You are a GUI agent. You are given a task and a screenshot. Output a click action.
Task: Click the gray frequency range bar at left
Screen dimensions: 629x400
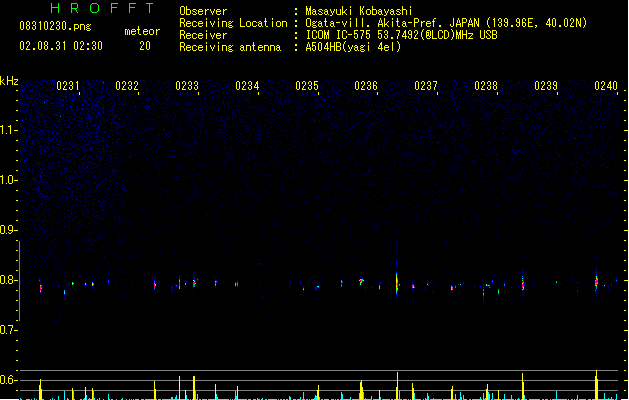[x=20, y=280]
